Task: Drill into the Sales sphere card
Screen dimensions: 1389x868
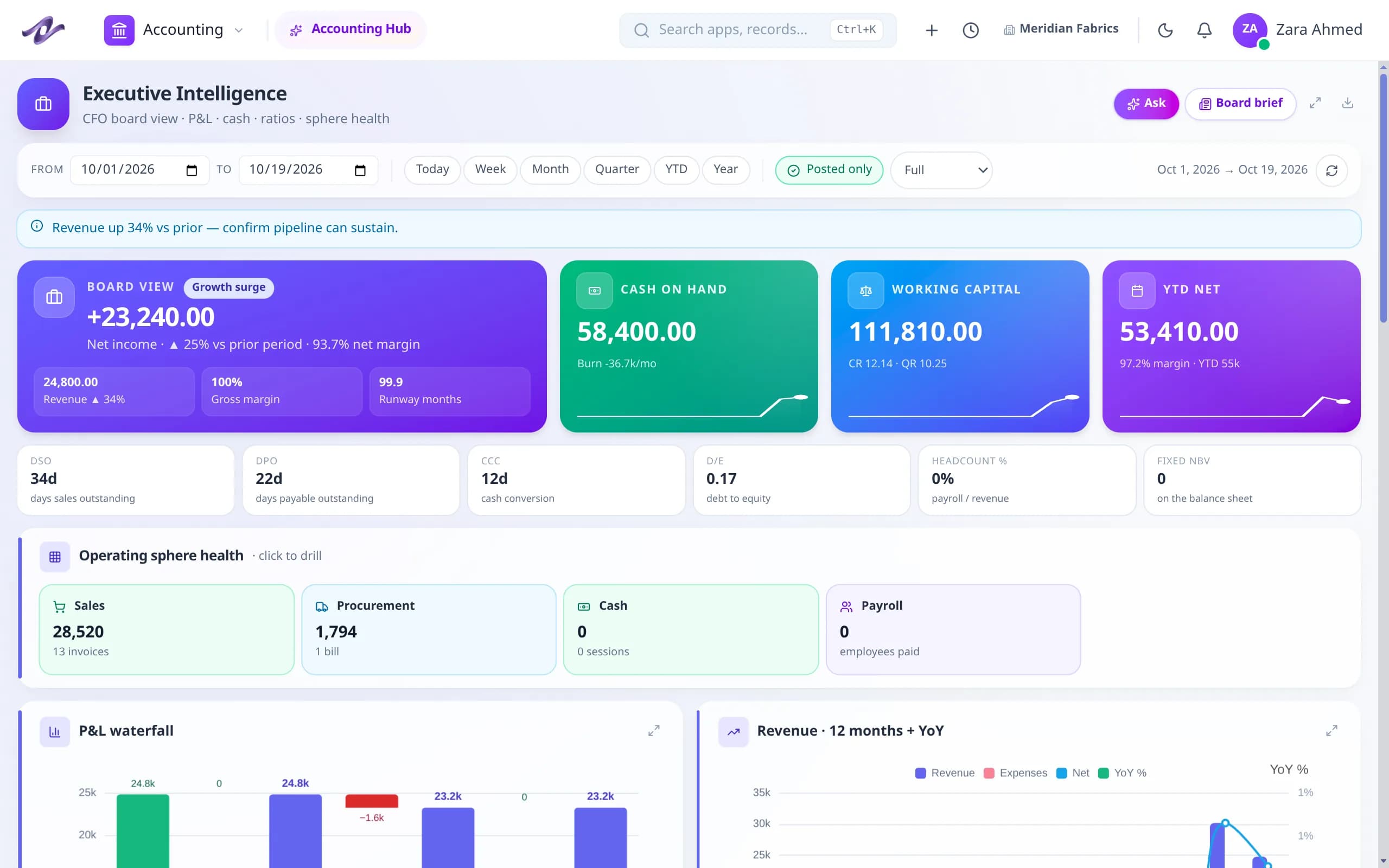Action: coord(167,629)
